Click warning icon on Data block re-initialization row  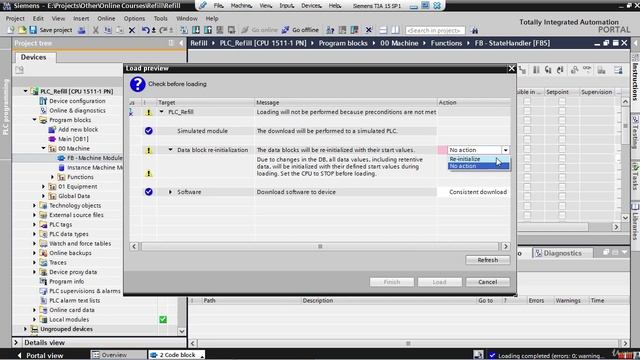click(149, 150)
